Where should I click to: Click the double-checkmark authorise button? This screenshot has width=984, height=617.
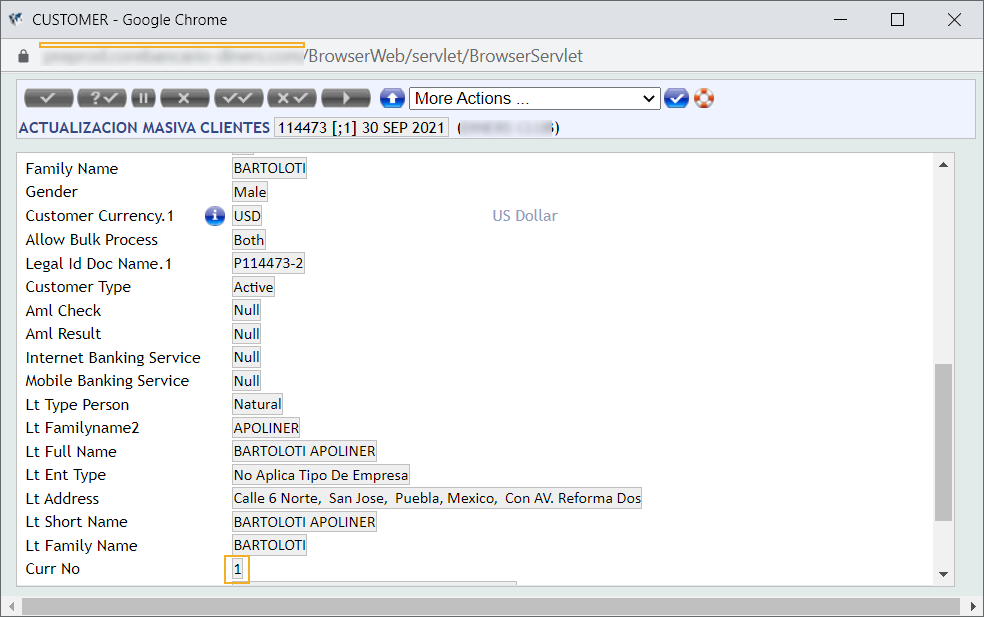(238, 98)
